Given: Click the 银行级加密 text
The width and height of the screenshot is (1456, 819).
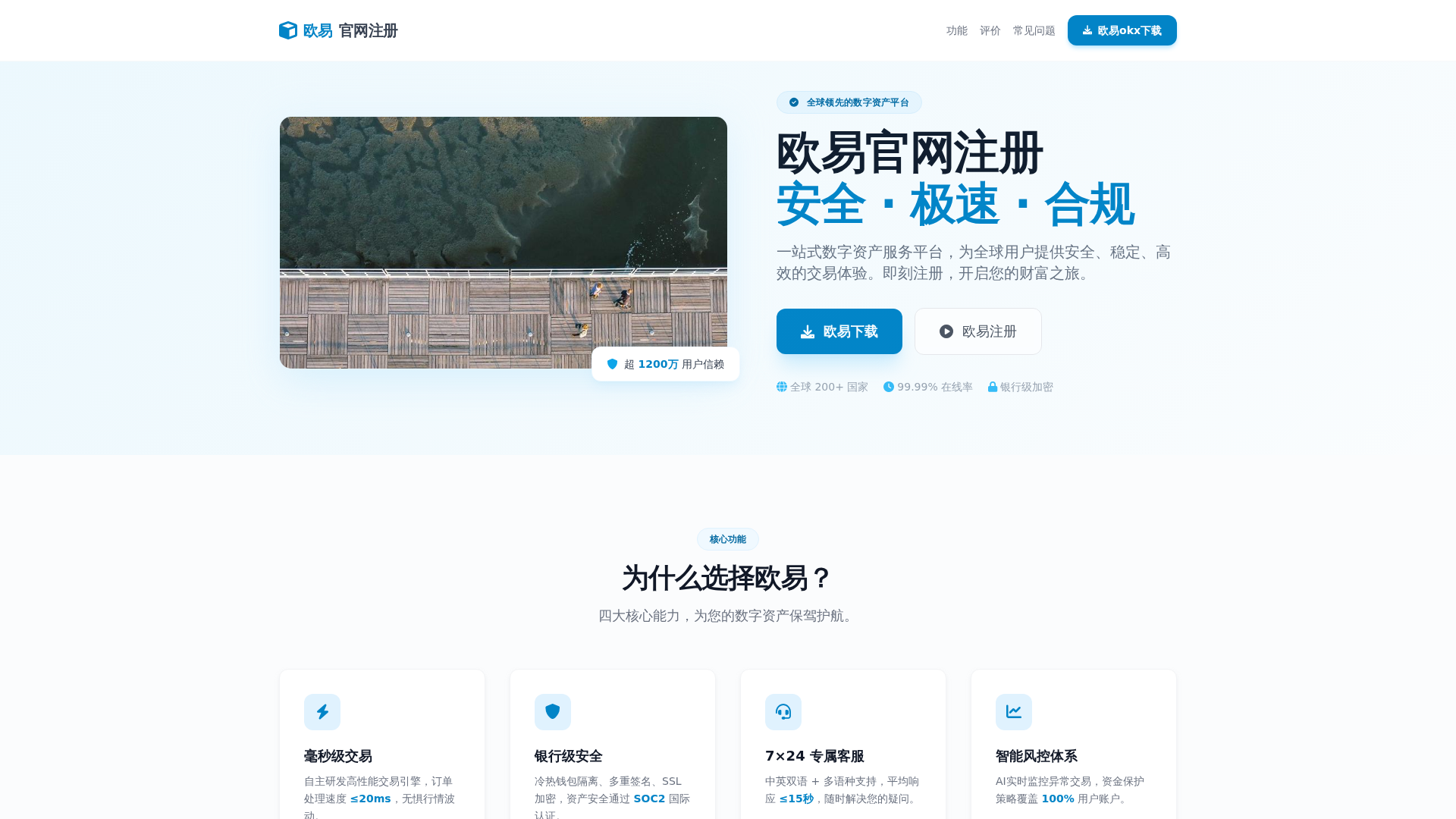Looking at the screenshot, I should [1027, 387].
